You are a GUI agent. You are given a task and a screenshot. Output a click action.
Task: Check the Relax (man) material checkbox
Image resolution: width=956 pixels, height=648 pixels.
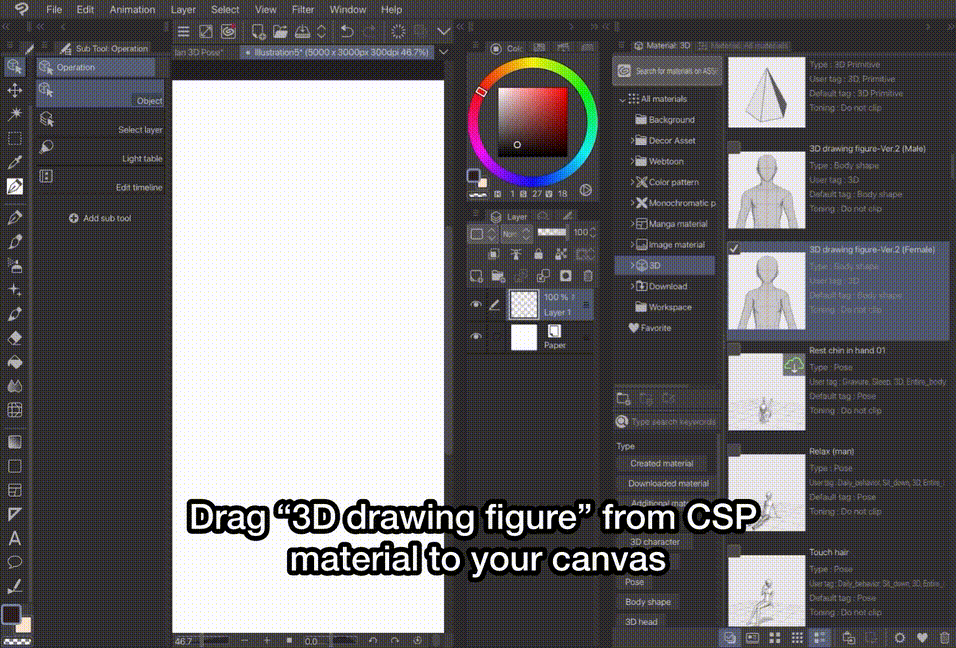click(734, 450)
